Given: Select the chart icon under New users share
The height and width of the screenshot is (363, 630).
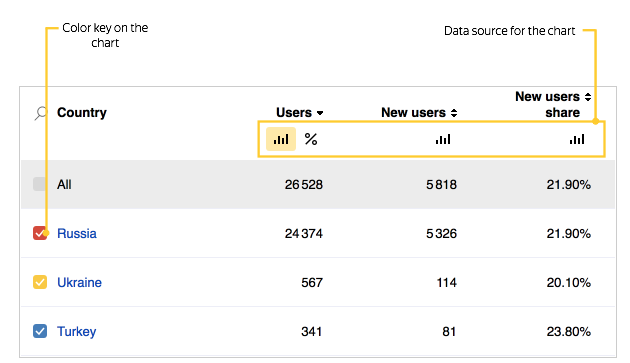Looking at the screenshot, I should tap(577, 139).
